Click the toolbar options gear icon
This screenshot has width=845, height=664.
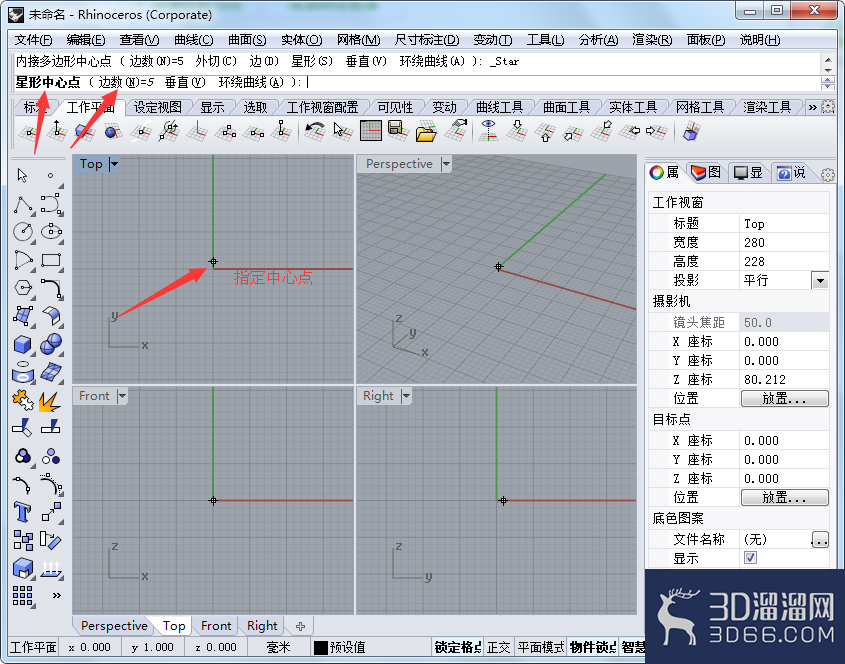pyautogui.click(x=828, y=107)
